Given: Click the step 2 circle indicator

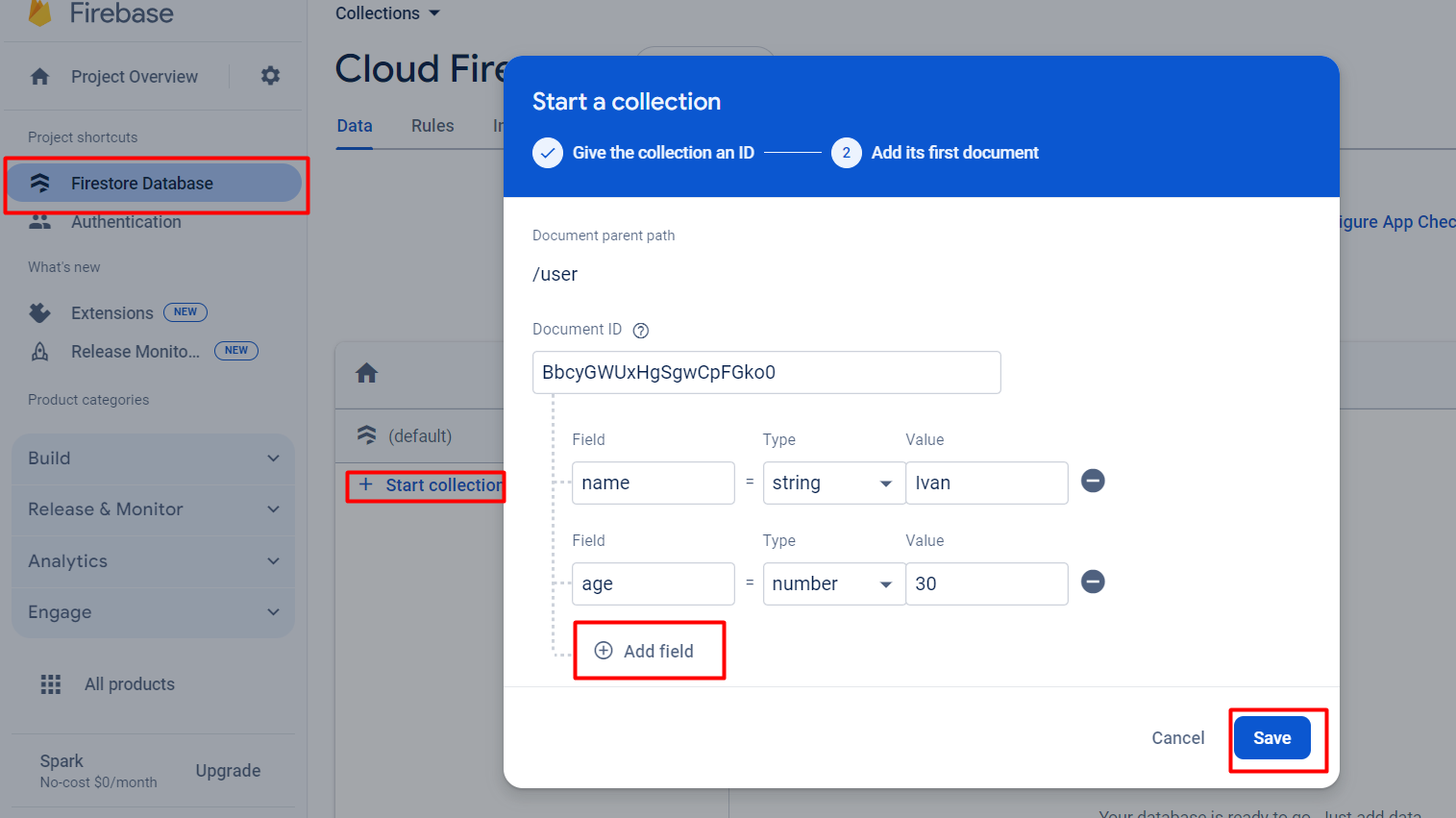Looking at the screenshot, I should (x=847, y=153).
